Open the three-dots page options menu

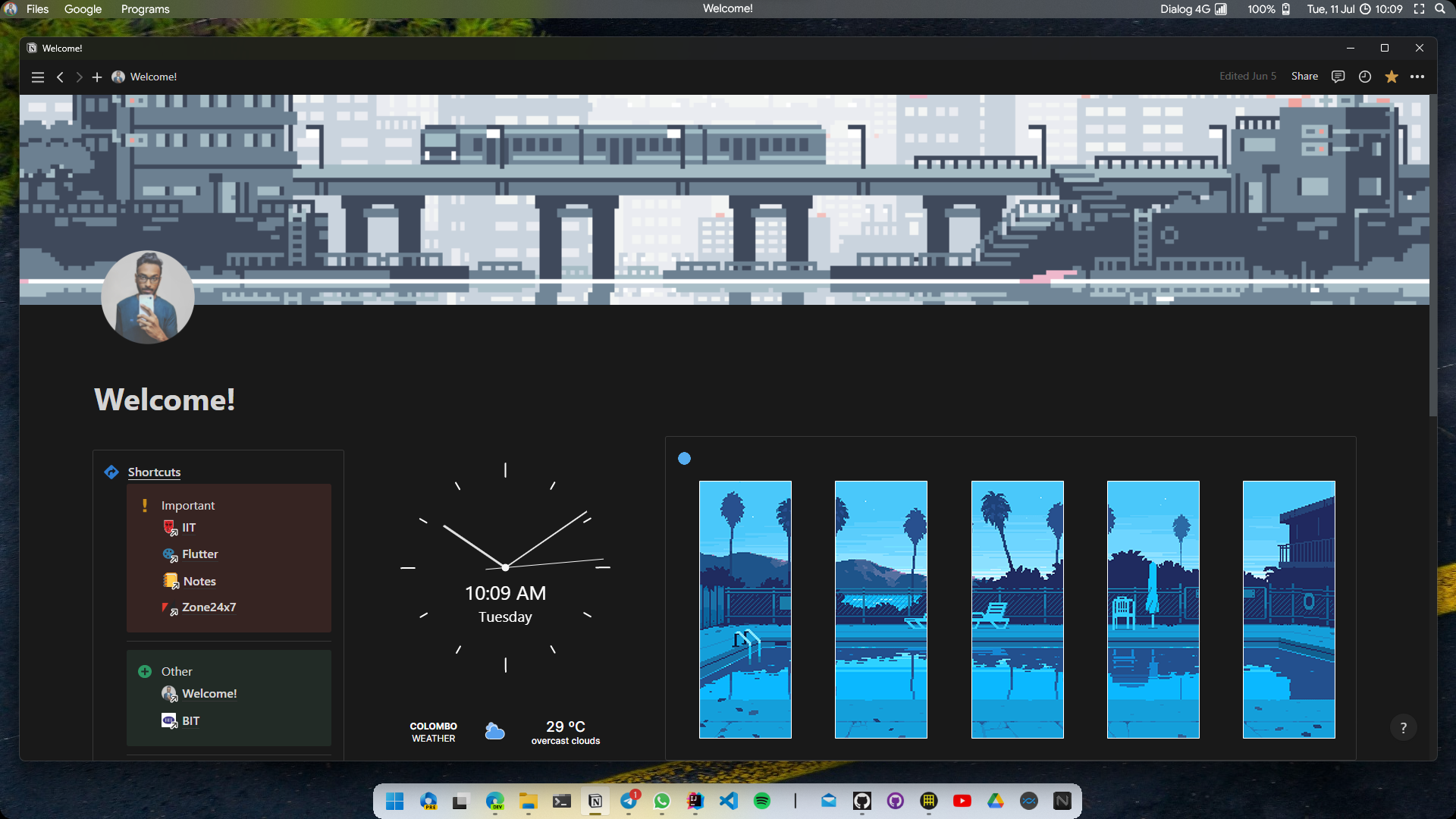click(1417, 77)
